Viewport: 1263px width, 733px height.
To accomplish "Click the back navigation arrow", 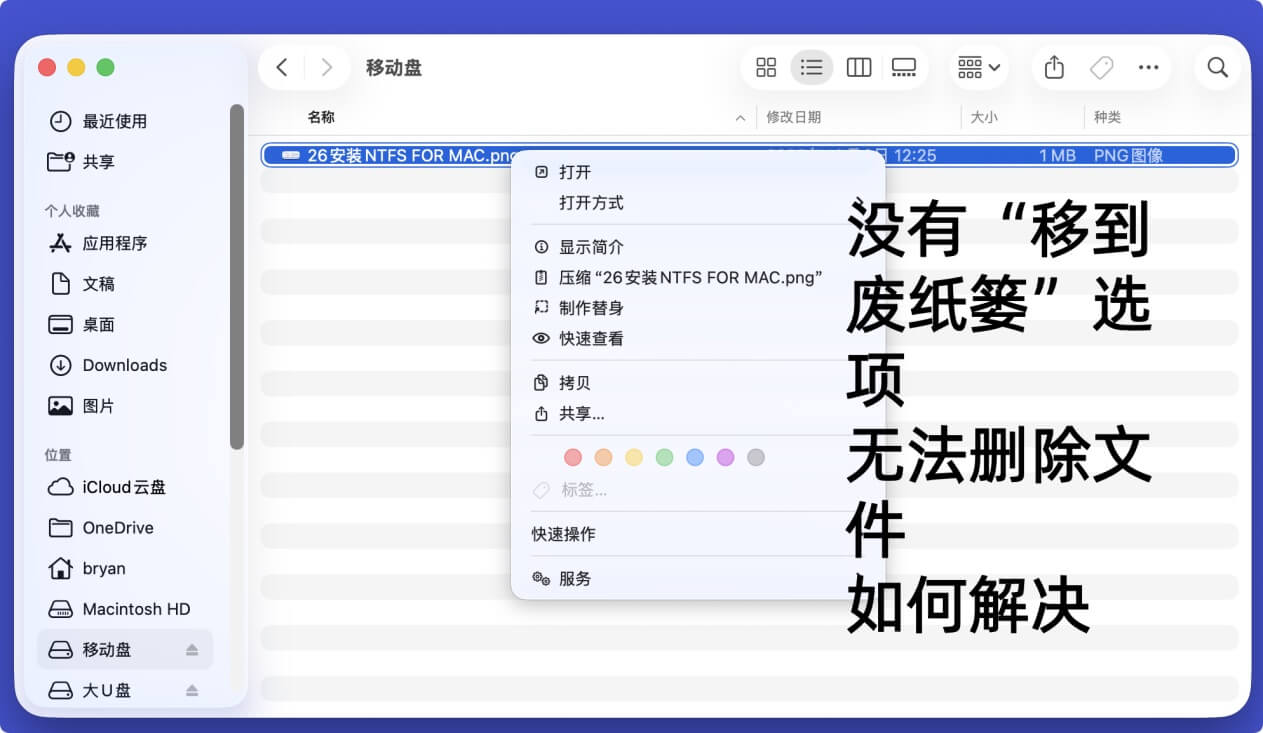I will (x=281, y=67).
